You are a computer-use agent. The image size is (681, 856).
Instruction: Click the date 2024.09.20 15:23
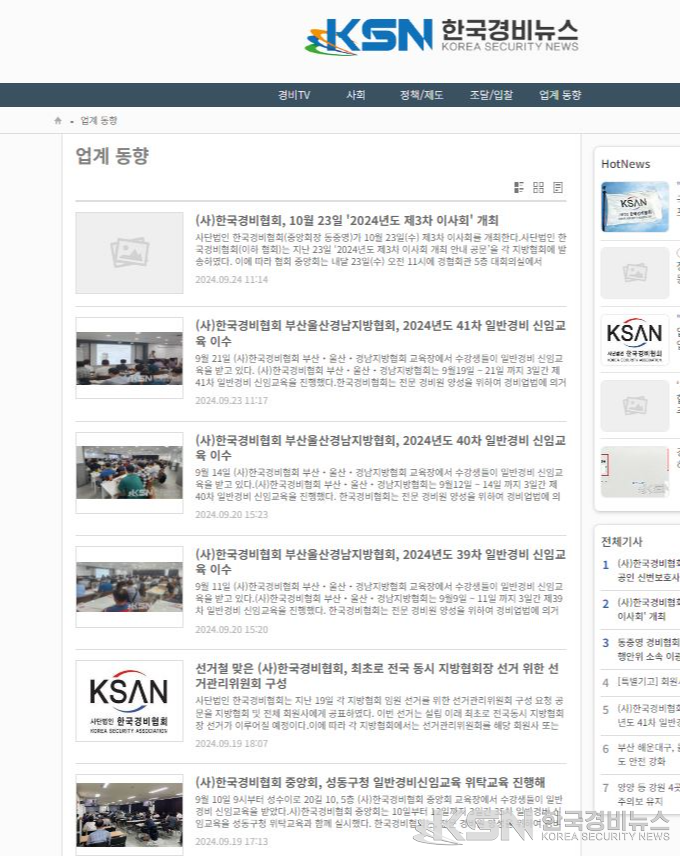(x=232, y=514)
